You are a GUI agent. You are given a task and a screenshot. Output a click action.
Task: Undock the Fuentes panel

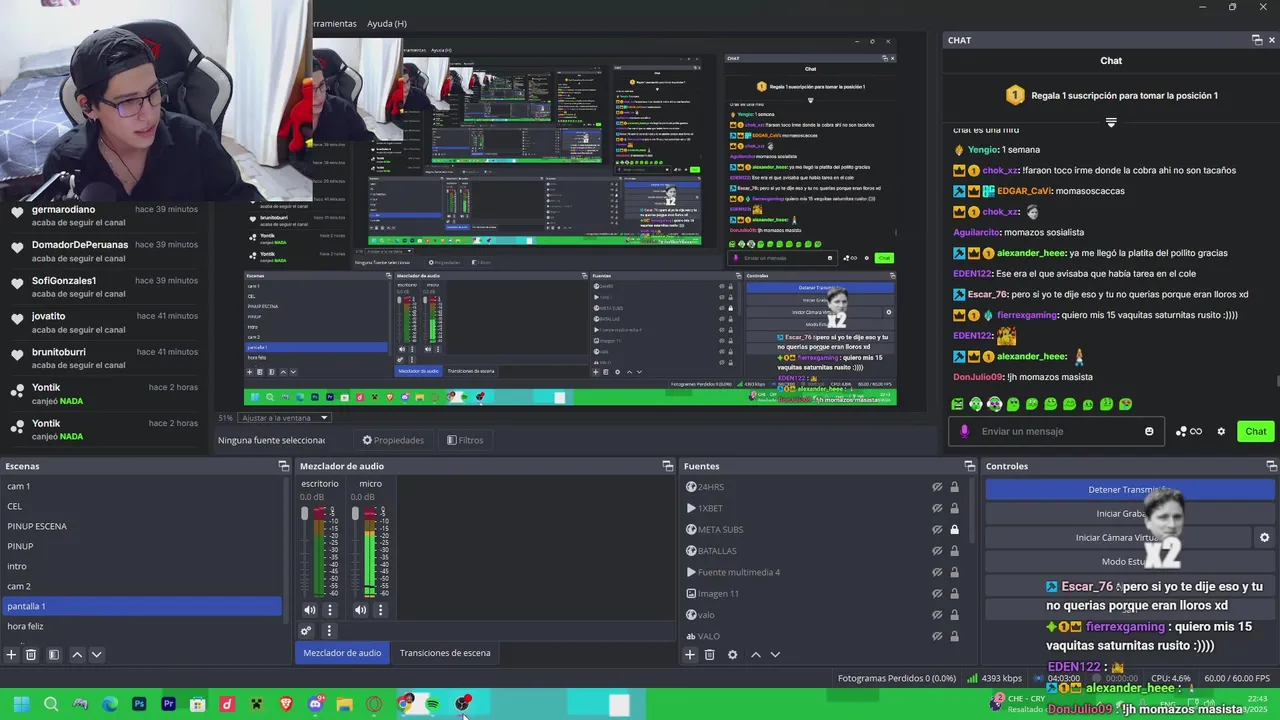[x=969, y=466]
